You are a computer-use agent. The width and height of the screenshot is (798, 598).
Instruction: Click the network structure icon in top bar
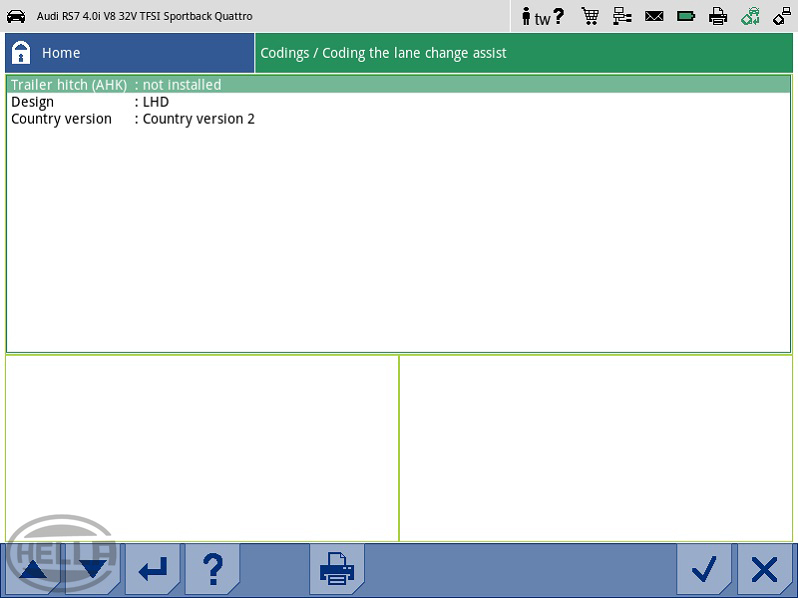coord(622,16)
